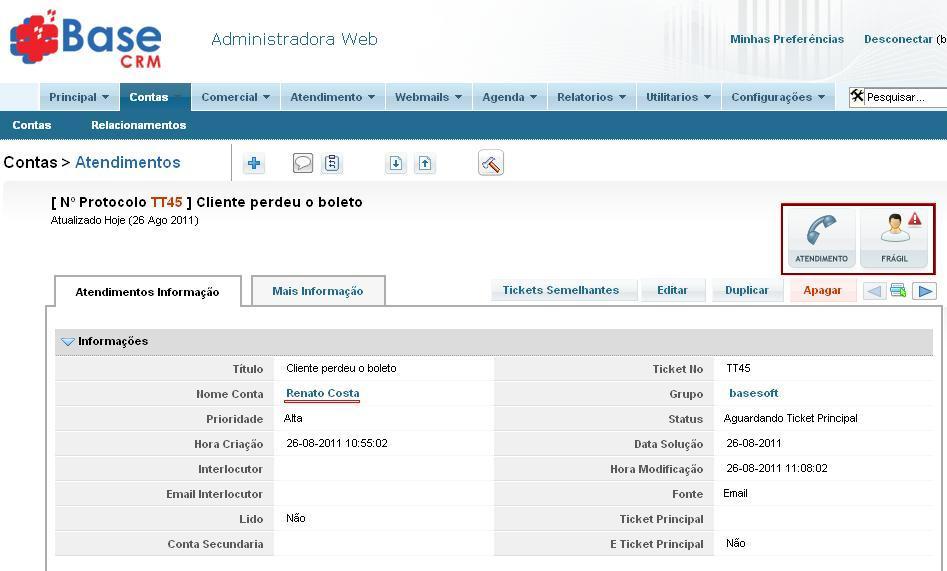Viewport: 947px width, 571px height.
Task: Click the jump-to-record list icon
Action: (x=898, y=291)
